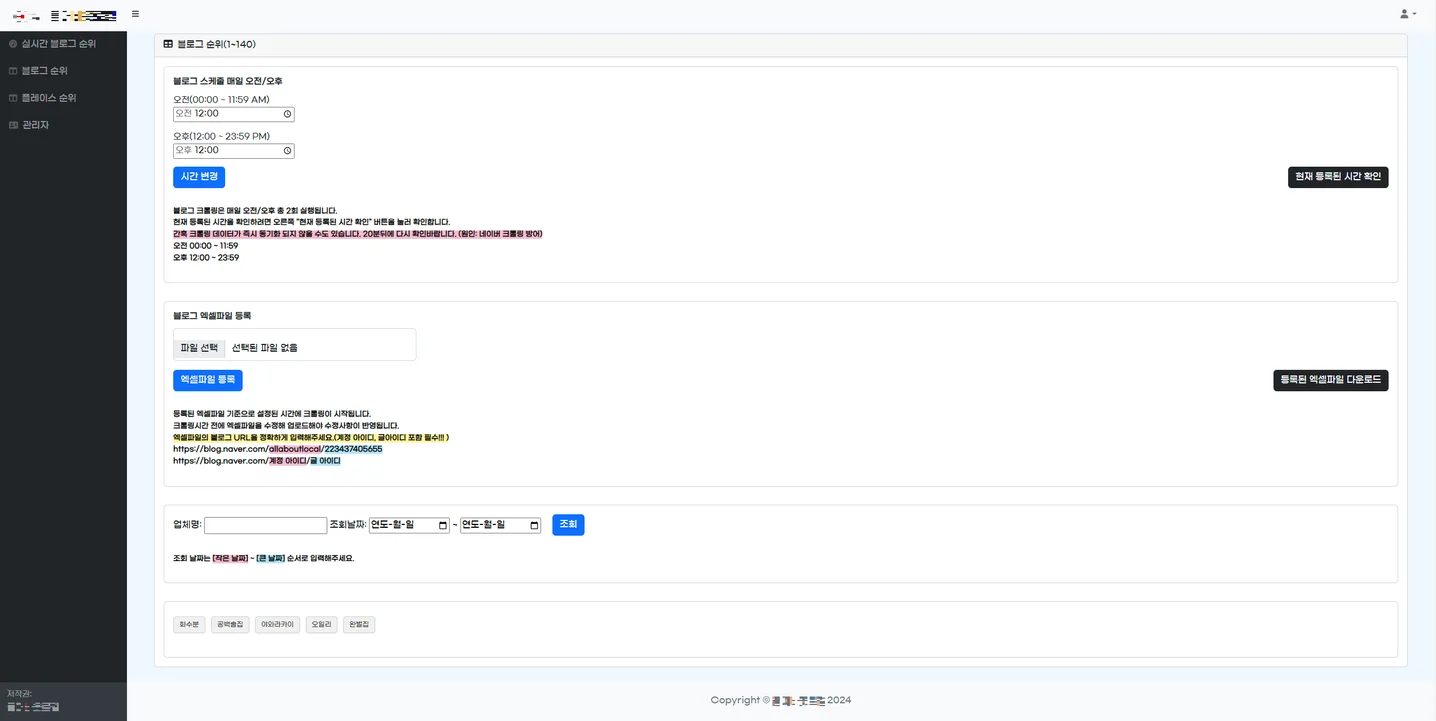Click the 블로그 엑셀파일 등록 heading
Image resolution: width=1436 pixels, height=721 pixels.
click(212, 316)
